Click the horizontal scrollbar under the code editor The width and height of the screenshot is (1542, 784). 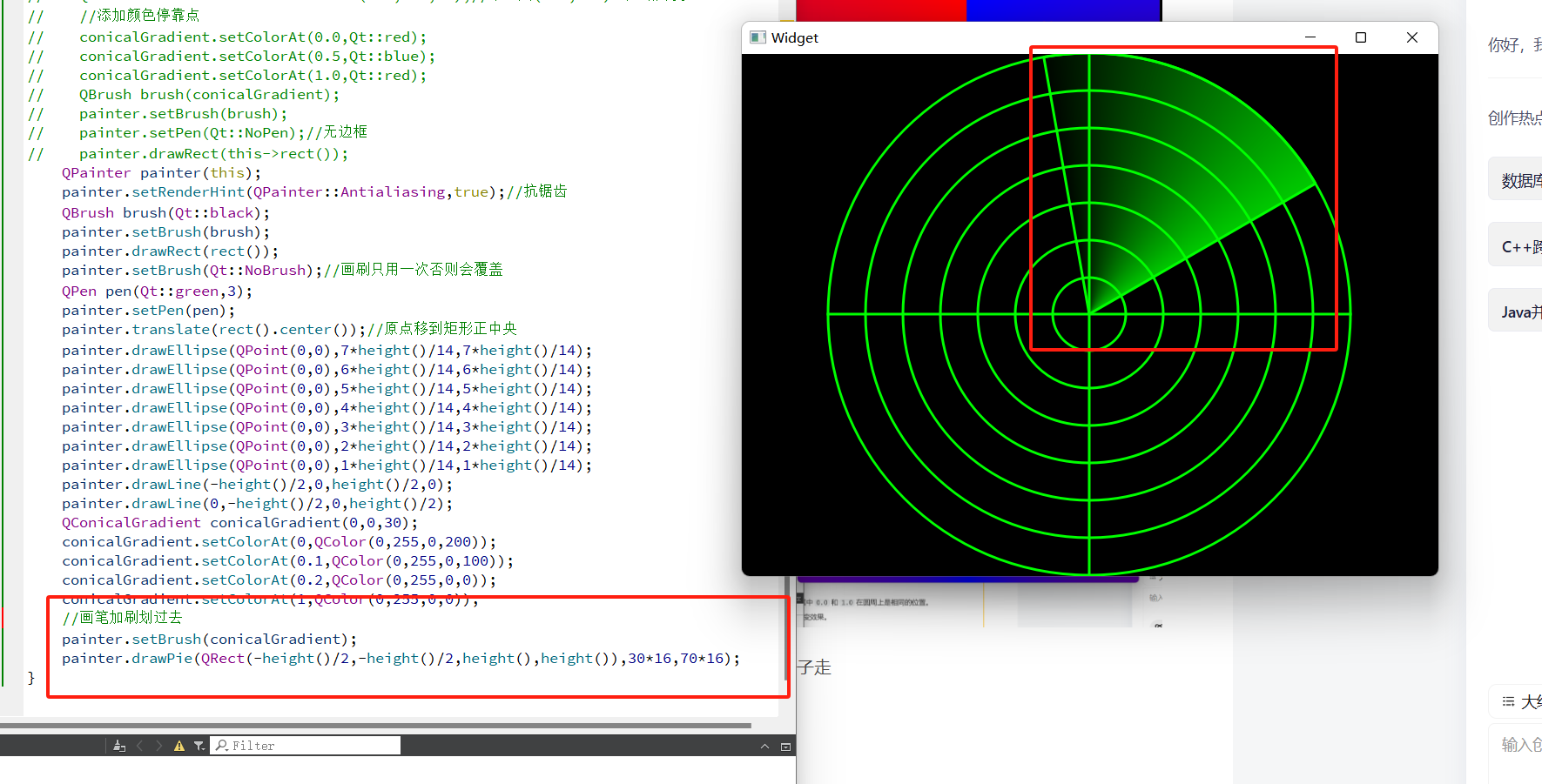375,725
